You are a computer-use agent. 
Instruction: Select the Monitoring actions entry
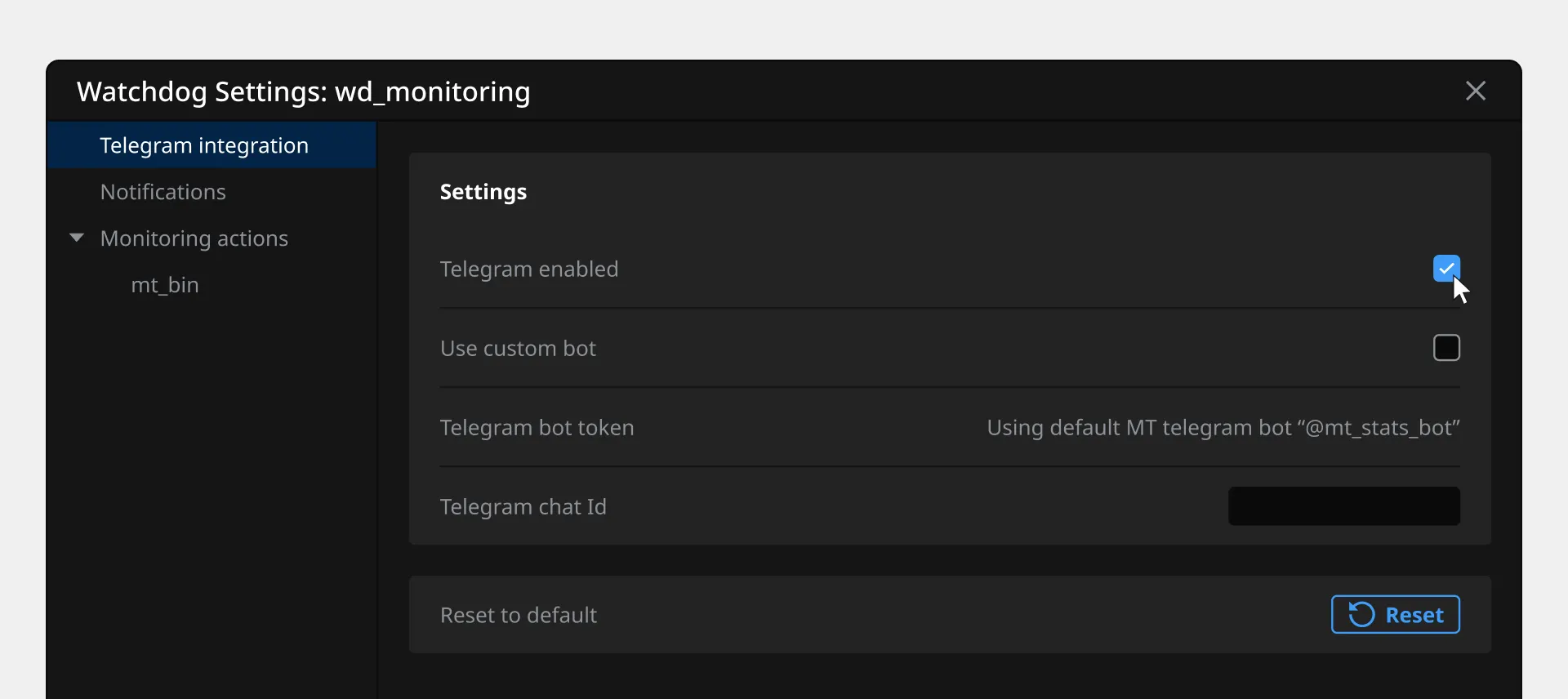click(x=194, y=238)
